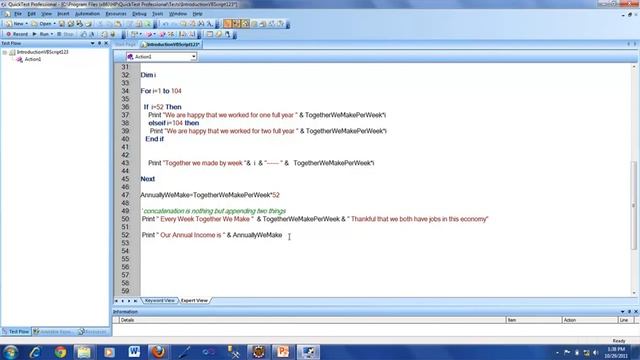Click the Stop button
Image resolution: width=640 pixels, height=360 pixels.
click(65, 34)
